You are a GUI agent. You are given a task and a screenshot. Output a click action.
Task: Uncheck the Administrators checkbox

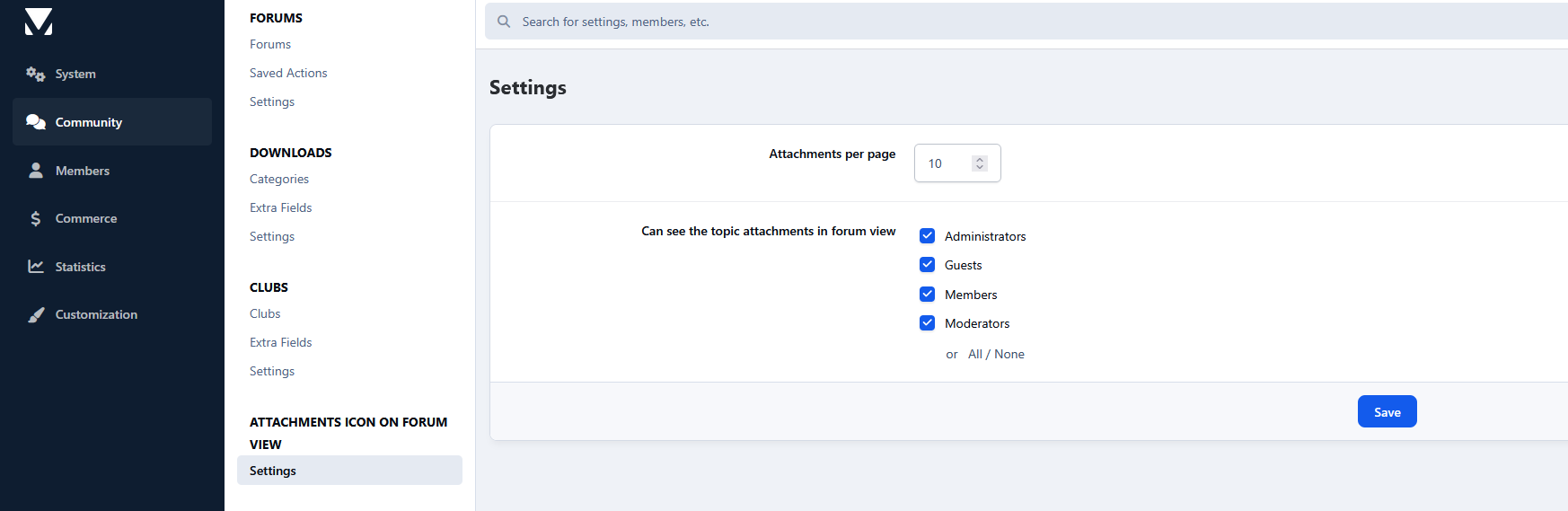[928, 236]
